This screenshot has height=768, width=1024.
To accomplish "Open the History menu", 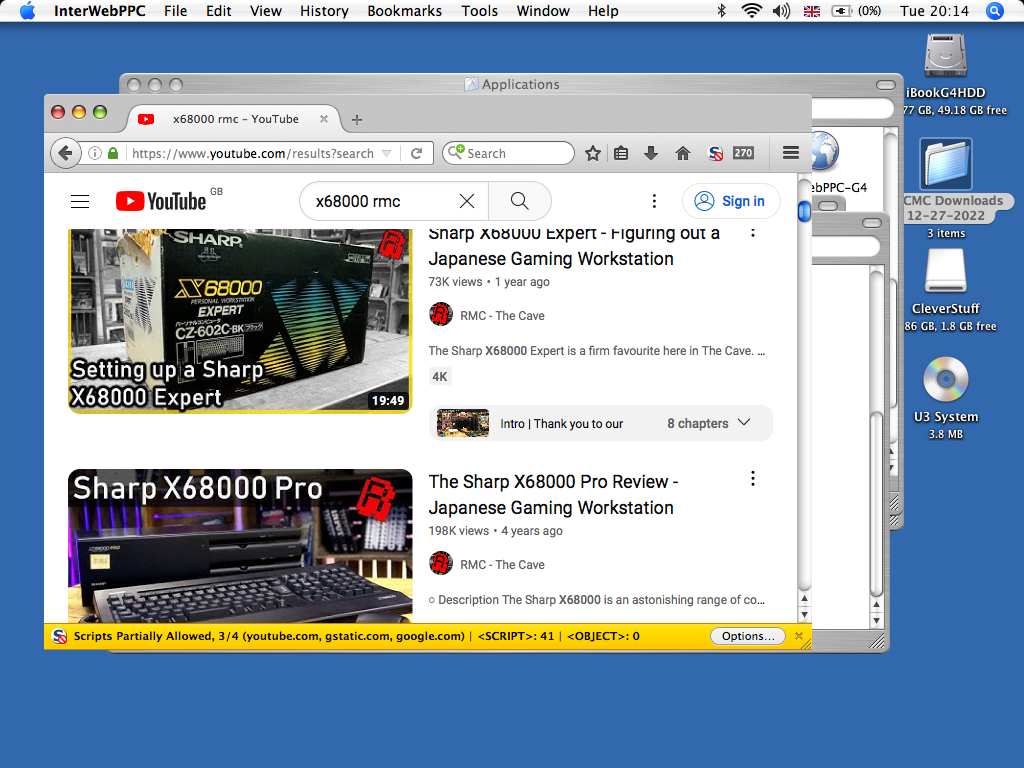I will pos(324,11).
